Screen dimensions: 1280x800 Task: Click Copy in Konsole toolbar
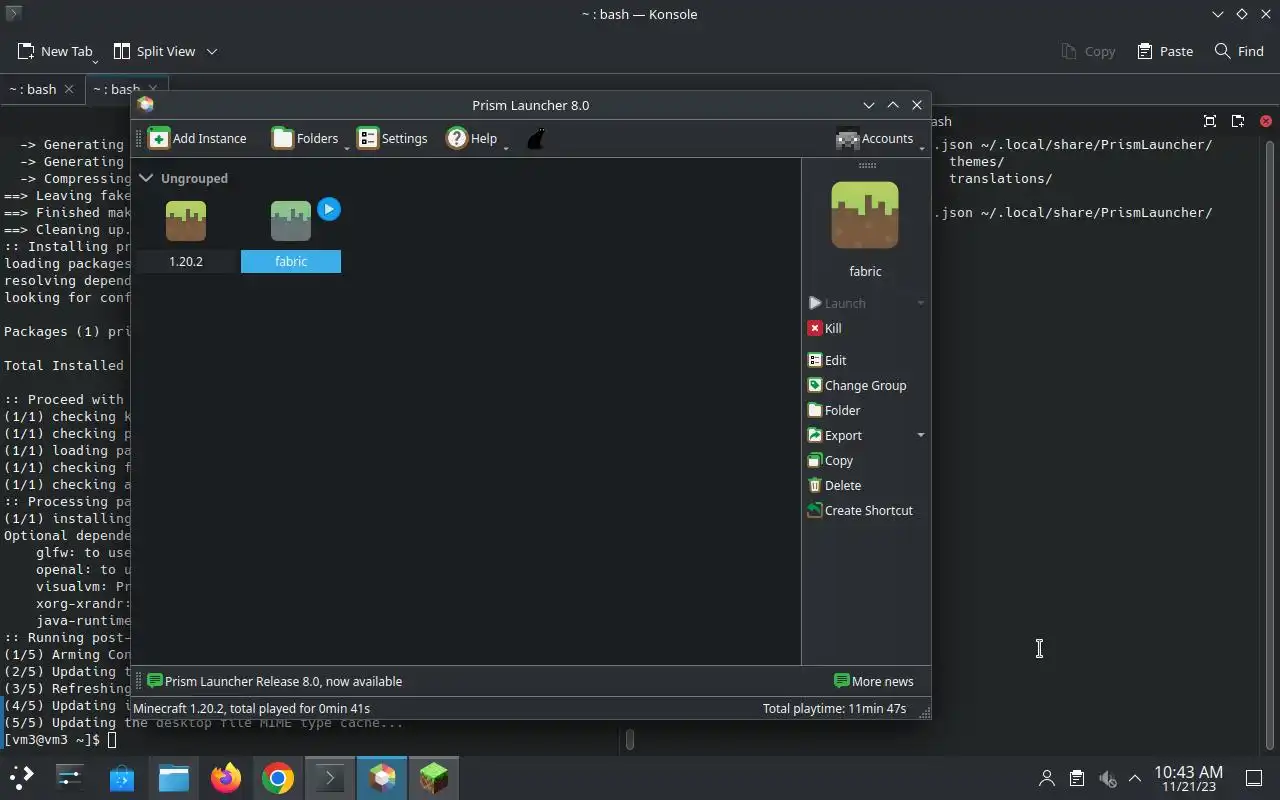pyautogui.click(x=1088, y=51)
